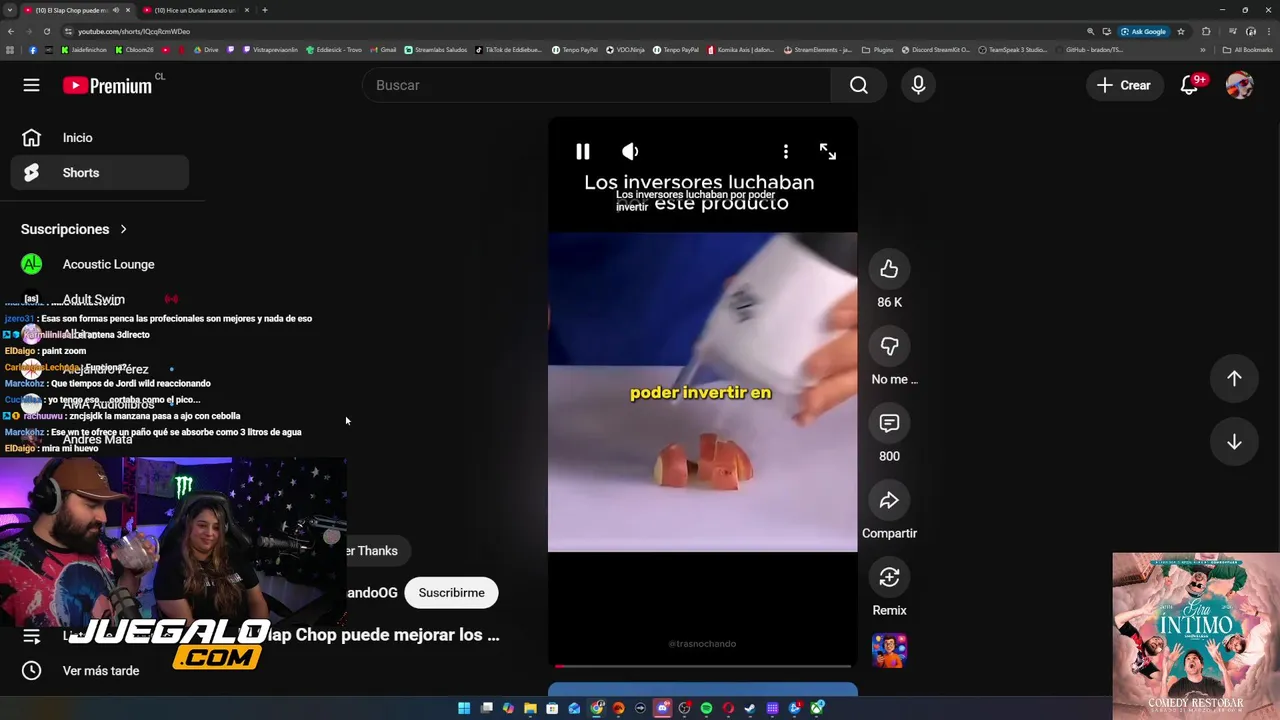Seek on the Short's red progress bar
Screen dimensions: 1280x720
coord(703,665)
